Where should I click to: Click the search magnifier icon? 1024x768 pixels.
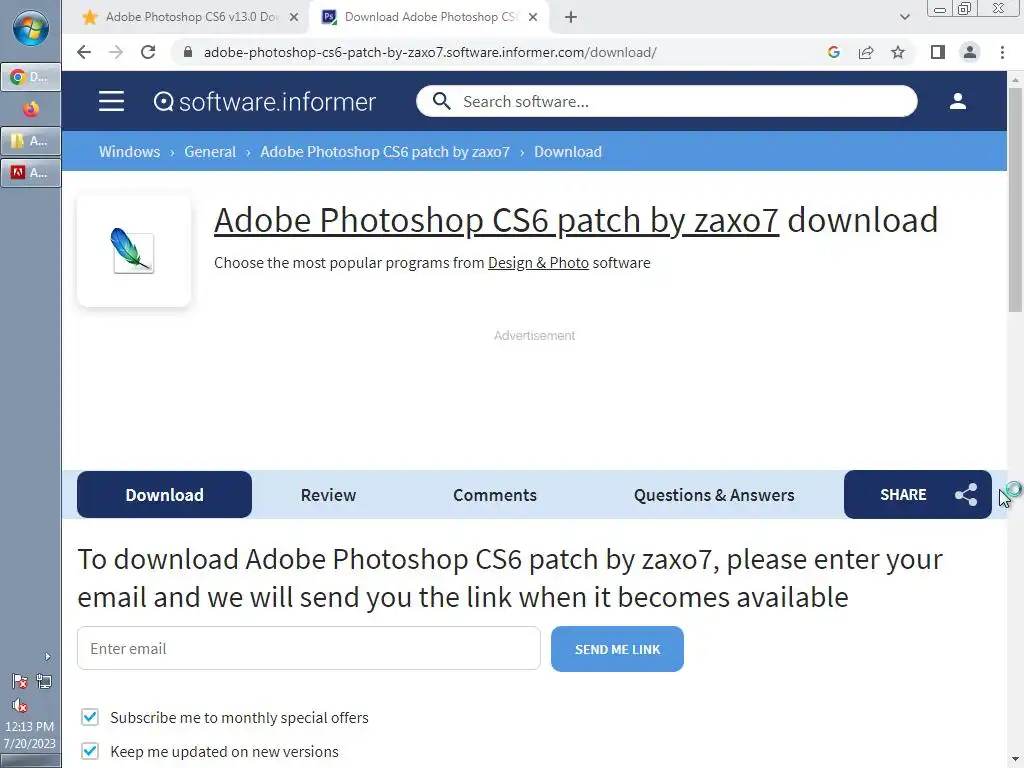tap(441, 101)
